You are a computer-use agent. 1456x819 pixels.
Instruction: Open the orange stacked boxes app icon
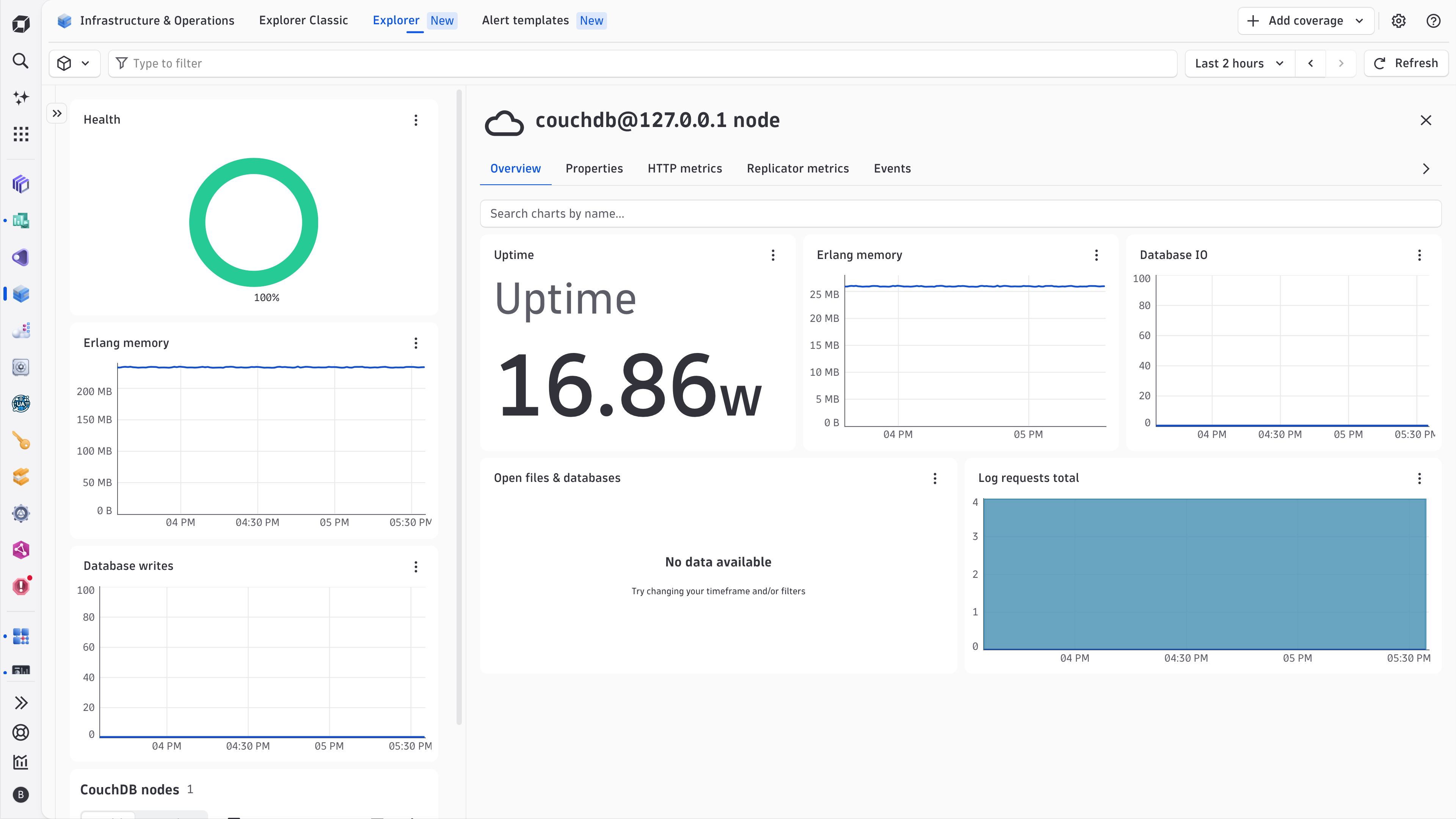point(21,477)
